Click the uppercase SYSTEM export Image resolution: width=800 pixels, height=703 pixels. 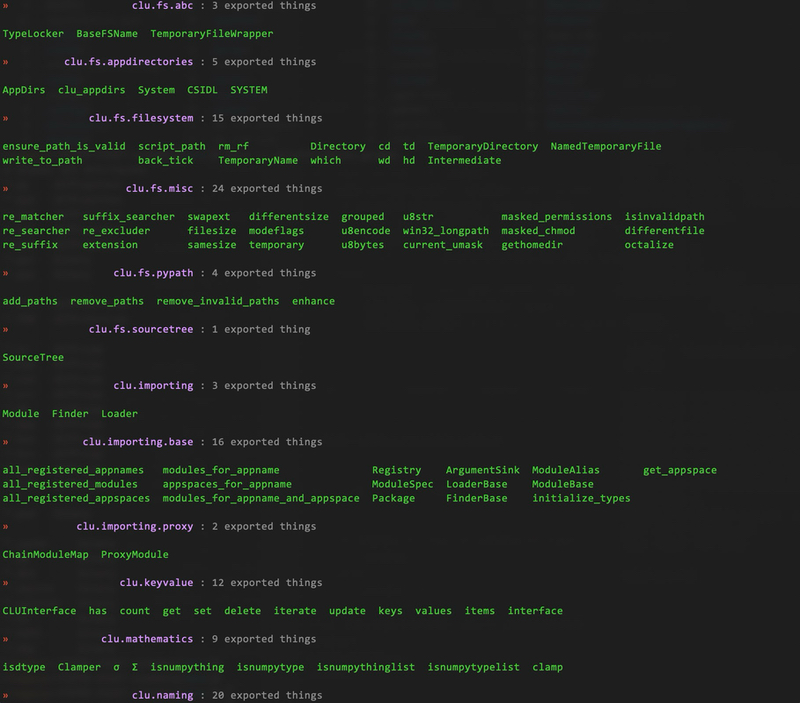coord(248,90)
